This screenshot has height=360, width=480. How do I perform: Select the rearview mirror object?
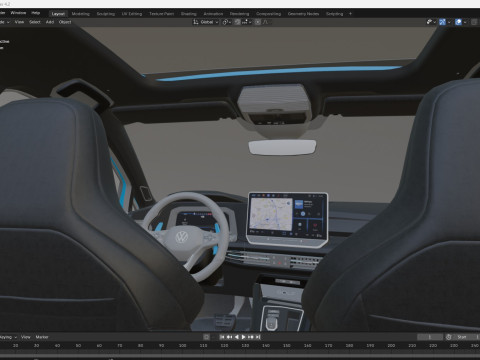(x=282, y=147)
